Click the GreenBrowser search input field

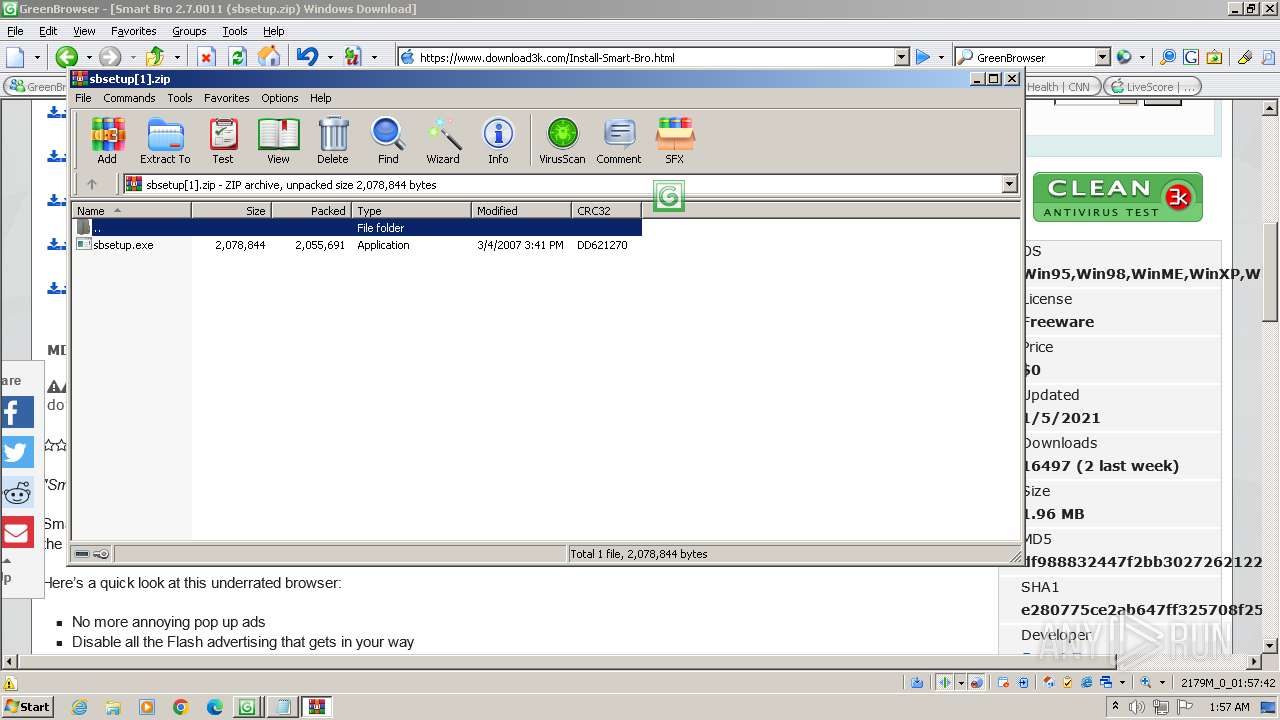coord(1034,57)
